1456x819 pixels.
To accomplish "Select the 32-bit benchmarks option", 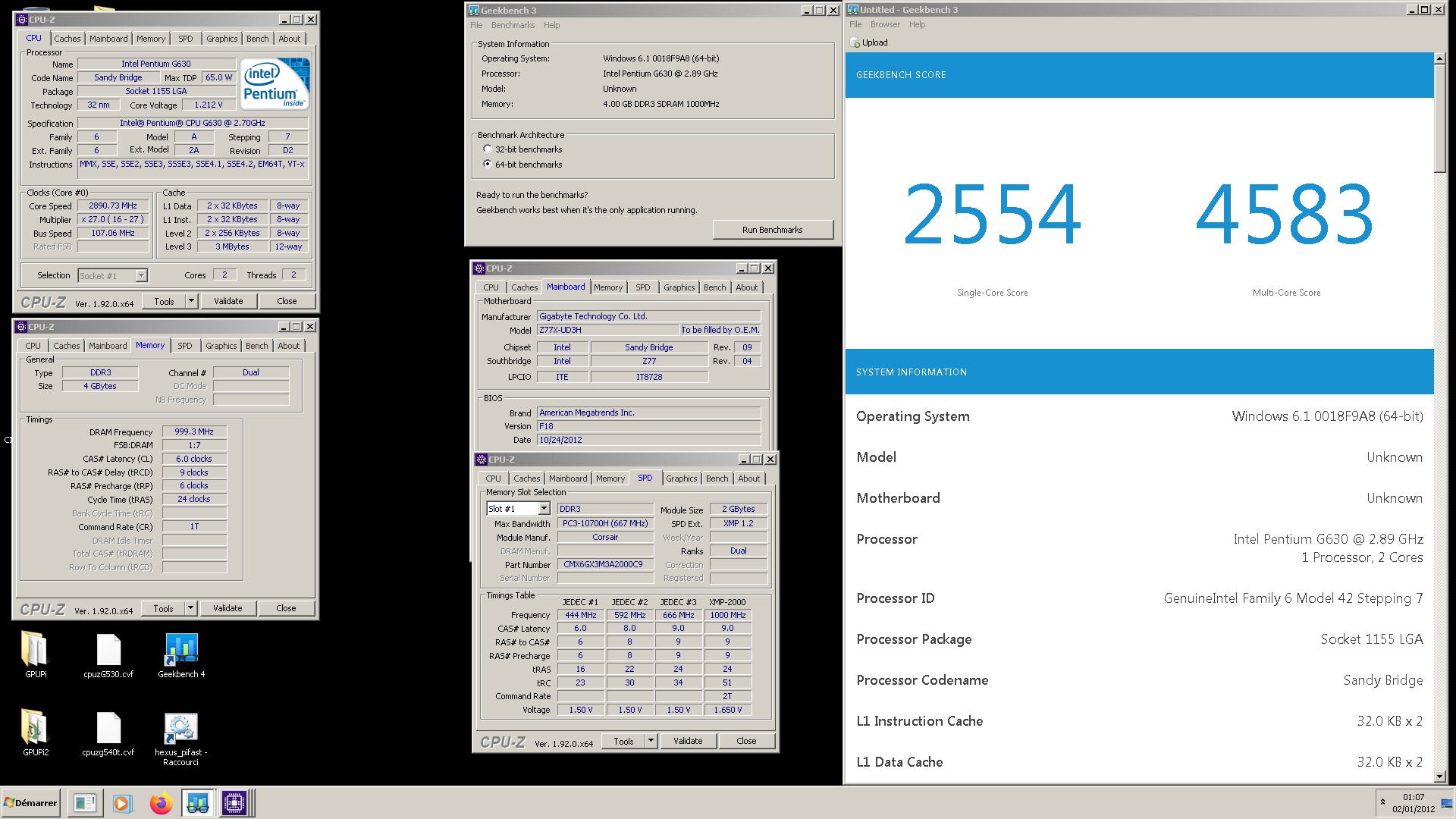I will 488,149.
